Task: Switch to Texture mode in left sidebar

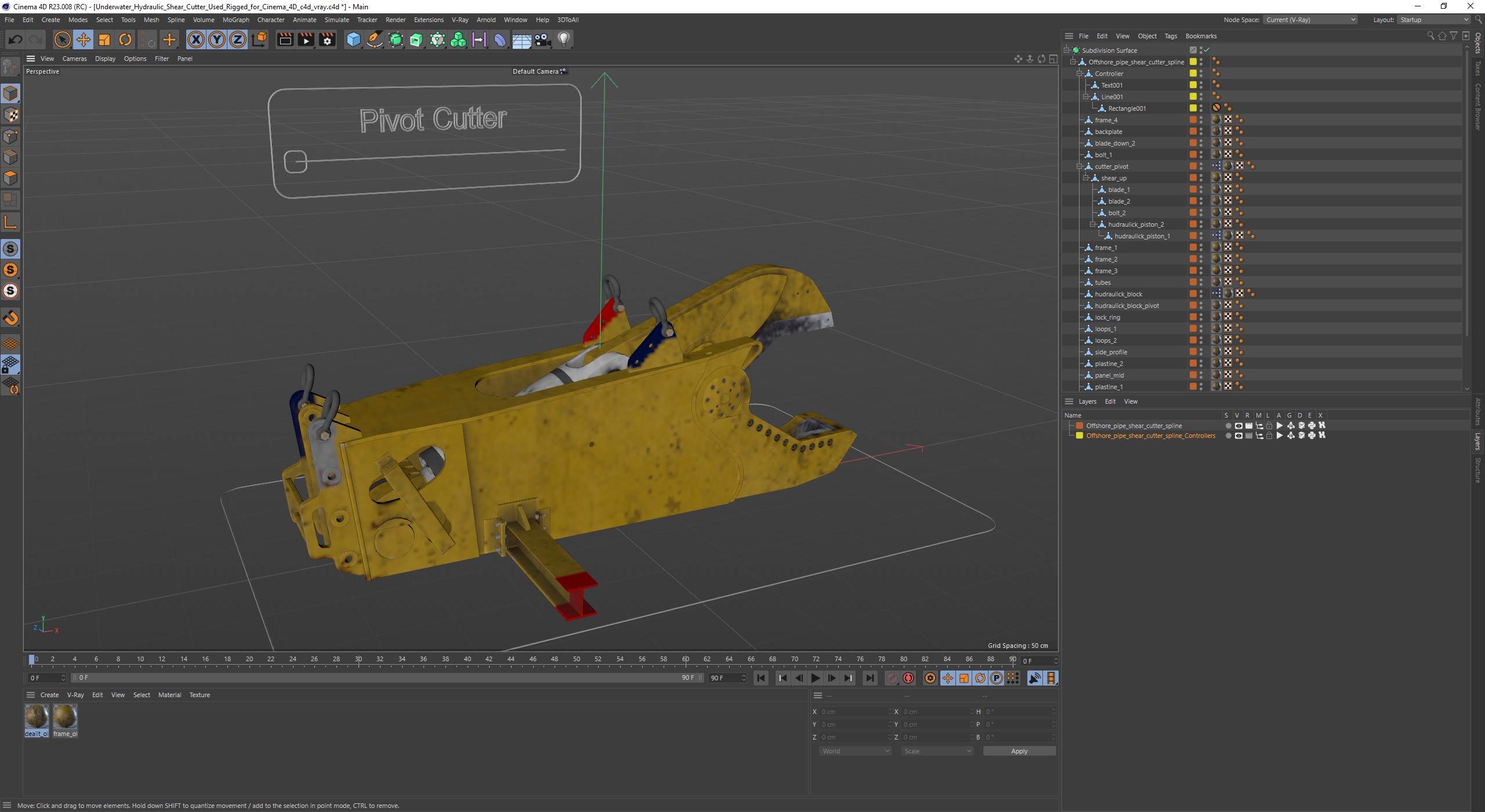Action: 10,115
